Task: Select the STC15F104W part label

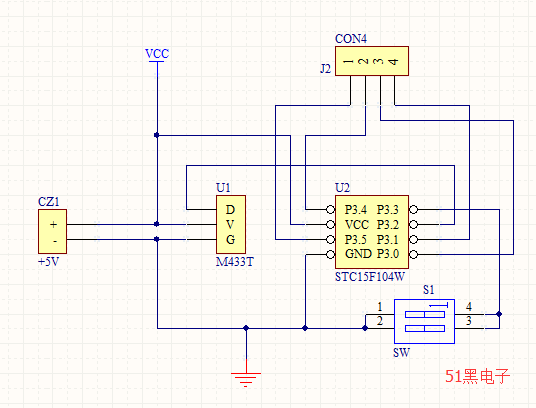Action: 370,276
